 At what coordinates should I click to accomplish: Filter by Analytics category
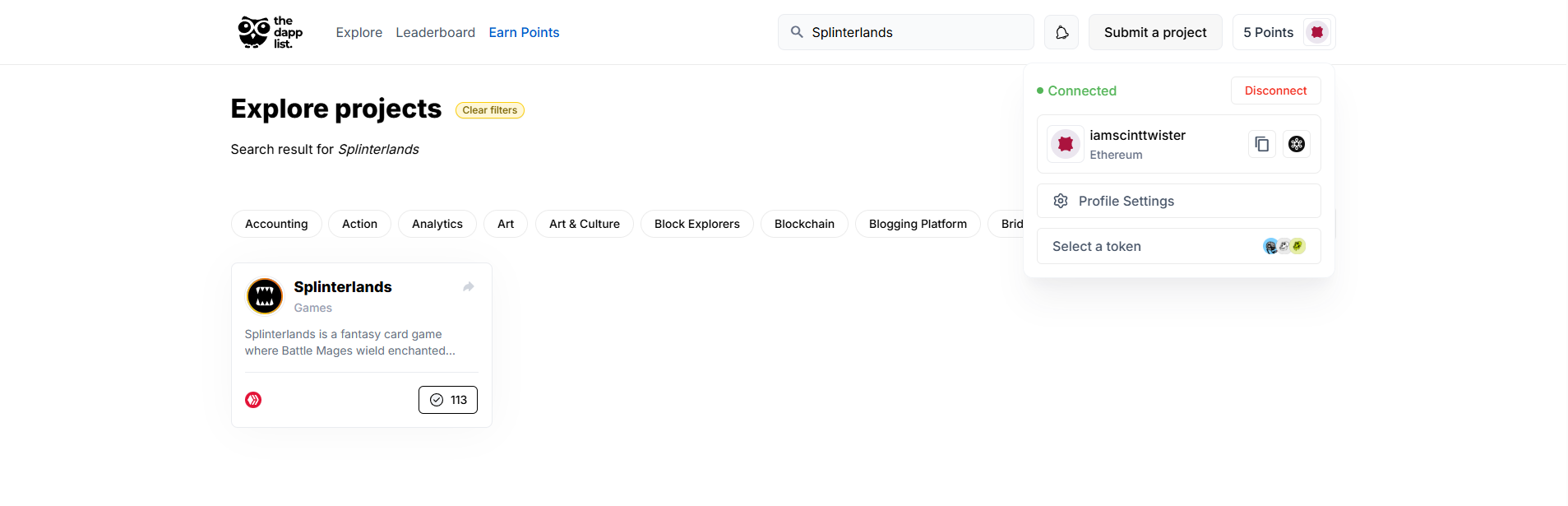pyautogui.click(x=437, y=224)
